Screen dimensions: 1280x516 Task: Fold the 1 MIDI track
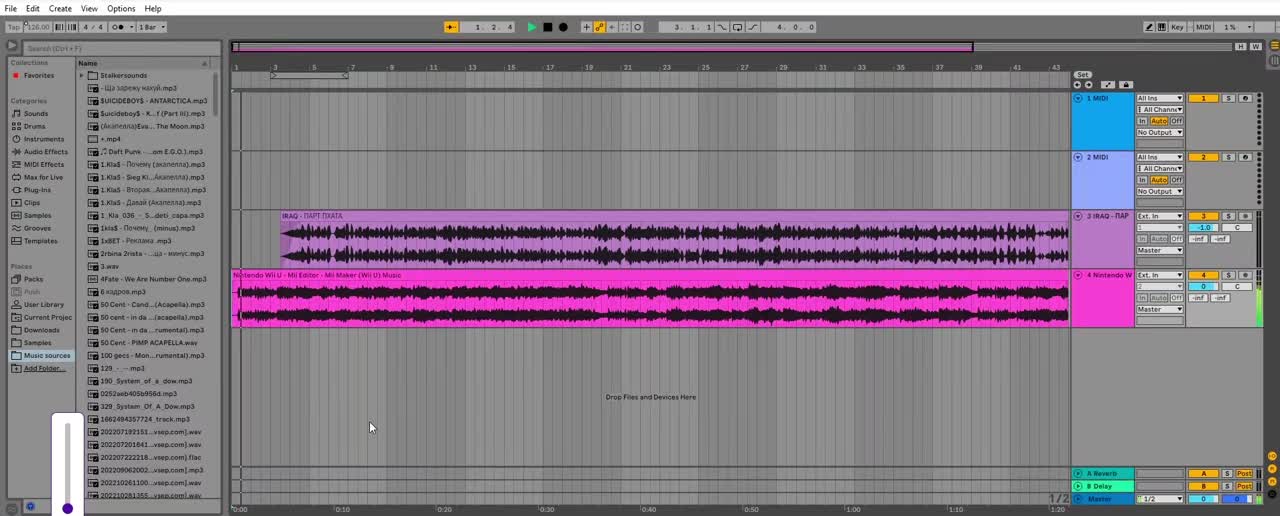(x=1078, y=98)
